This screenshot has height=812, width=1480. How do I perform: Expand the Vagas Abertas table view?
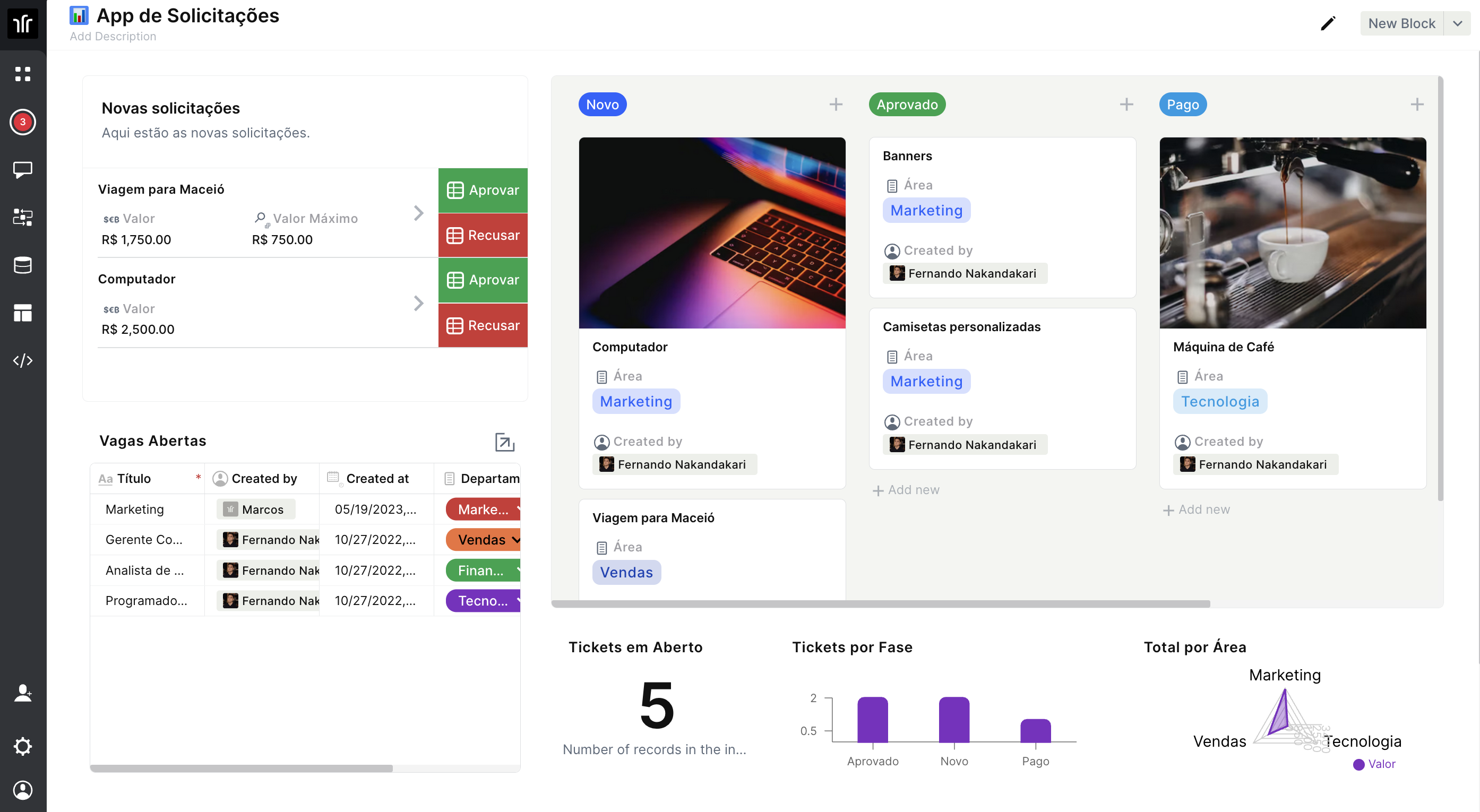[504, 442]
